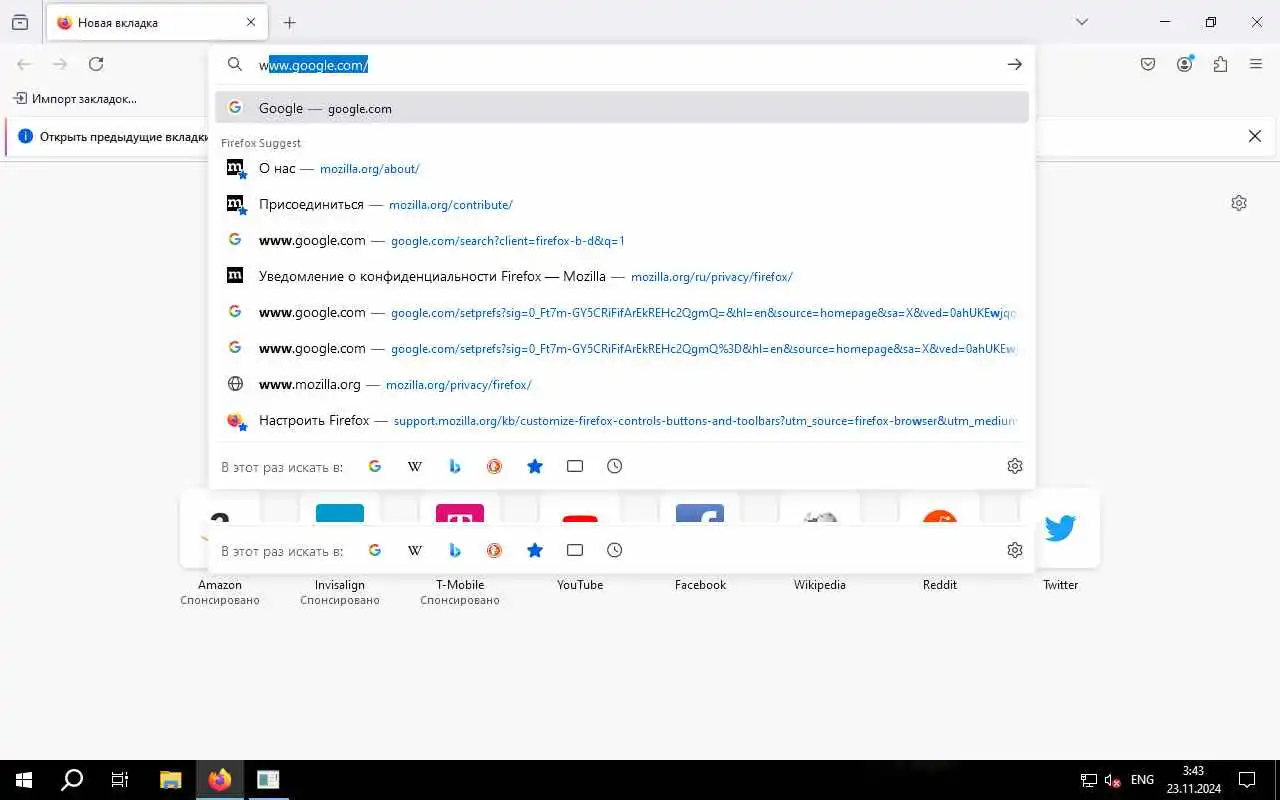Open the Firefox account menu
Image resolution: width=1280 pixels, height=800 pixels.
click(1184, 64)
